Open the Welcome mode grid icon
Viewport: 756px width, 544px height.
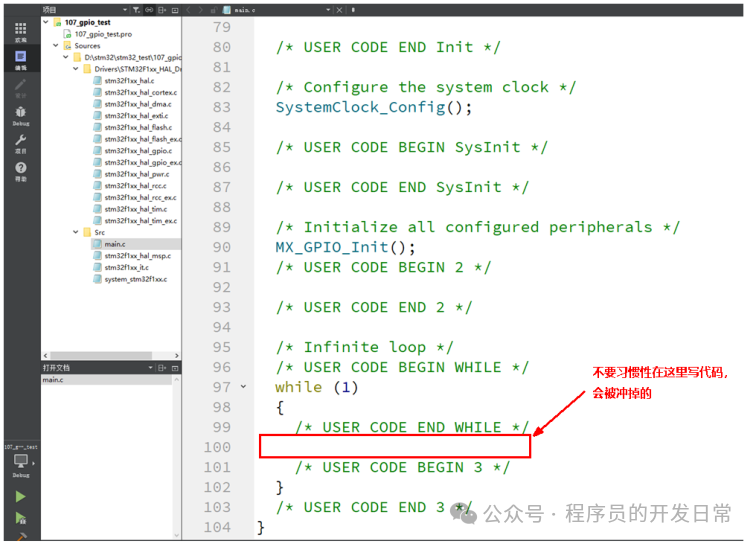(x=20, y=29)
